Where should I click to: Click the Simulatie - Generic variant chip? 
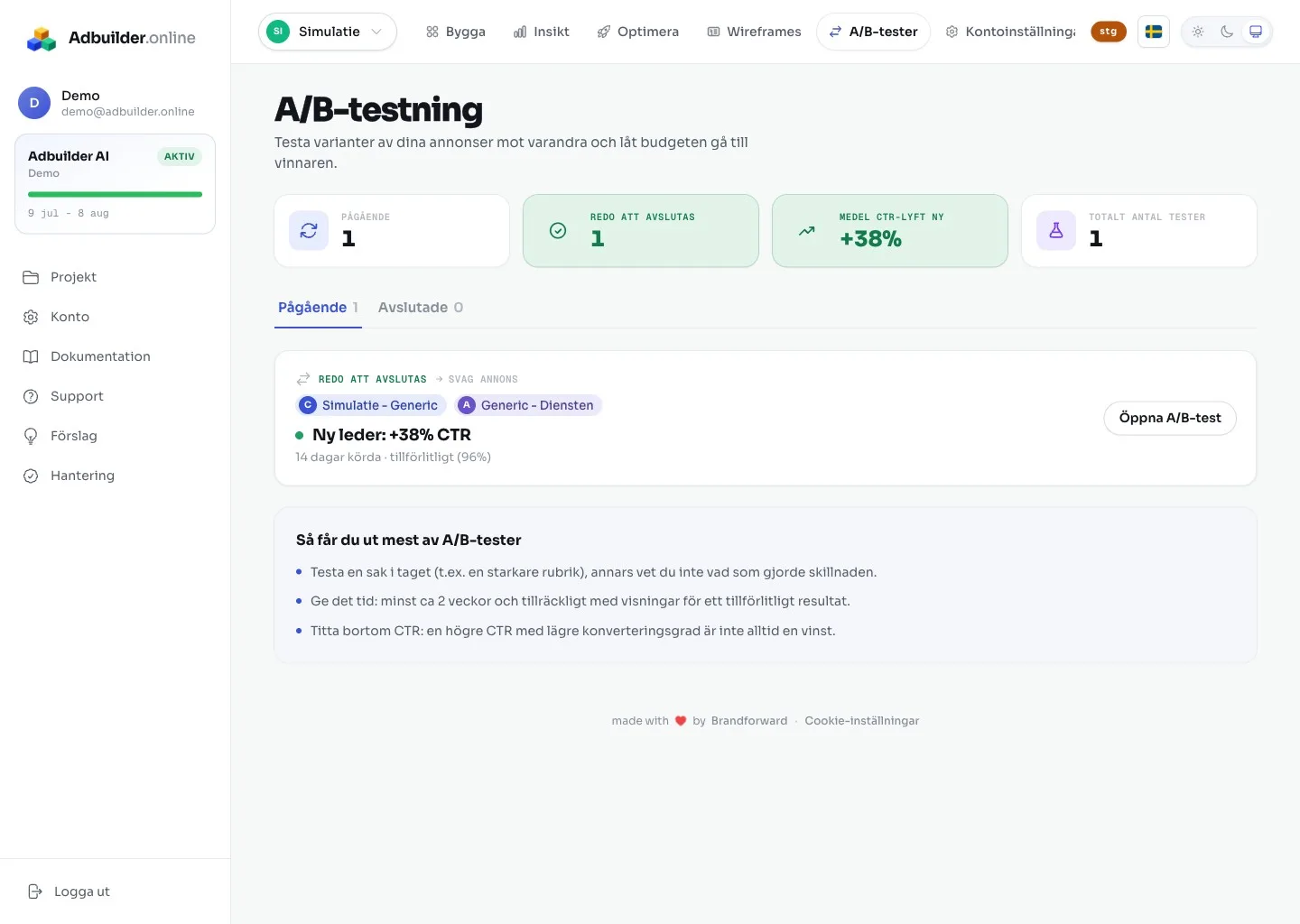pos(371,405)
